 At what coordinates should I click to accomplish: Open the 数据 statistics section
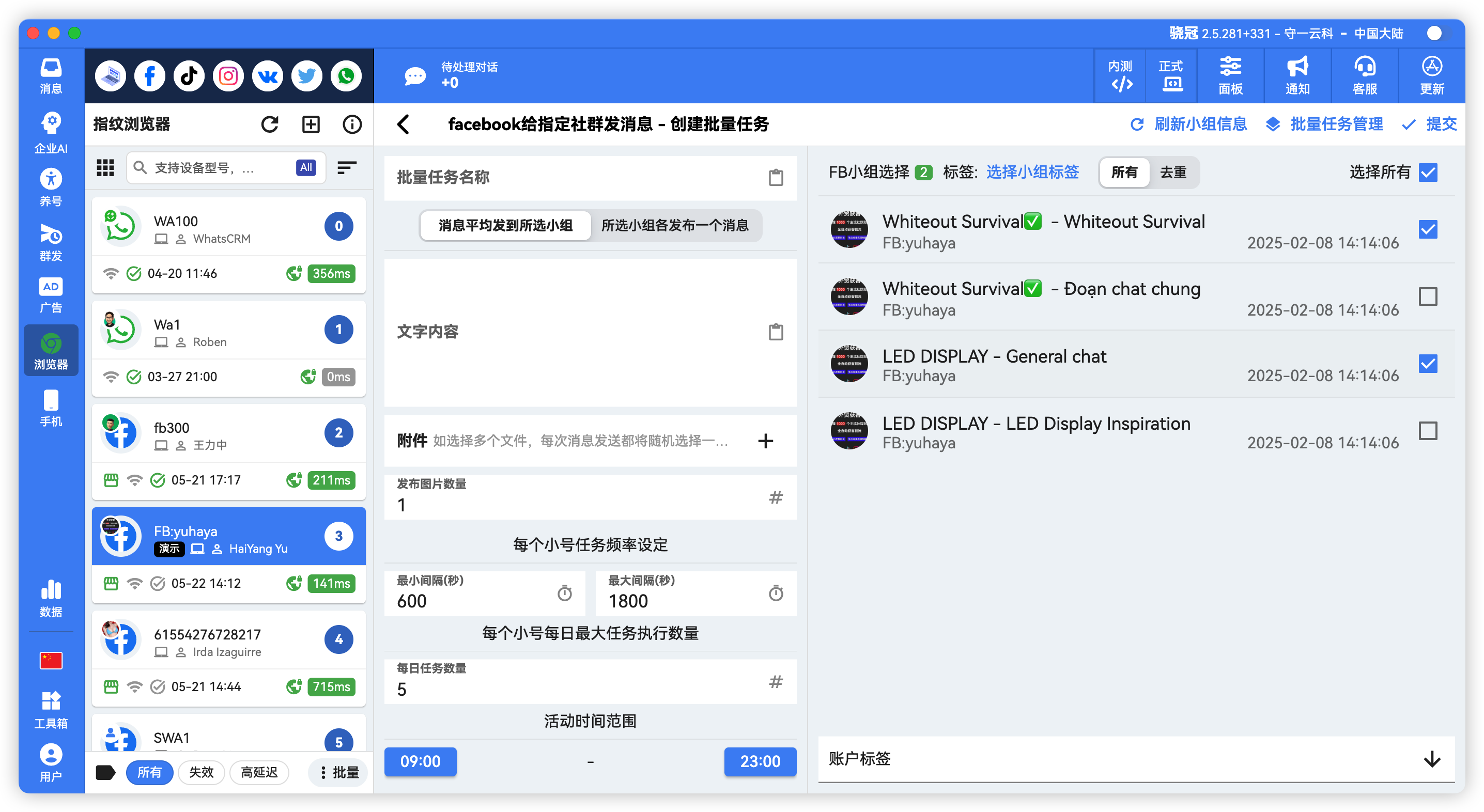(x=51, y=597)
